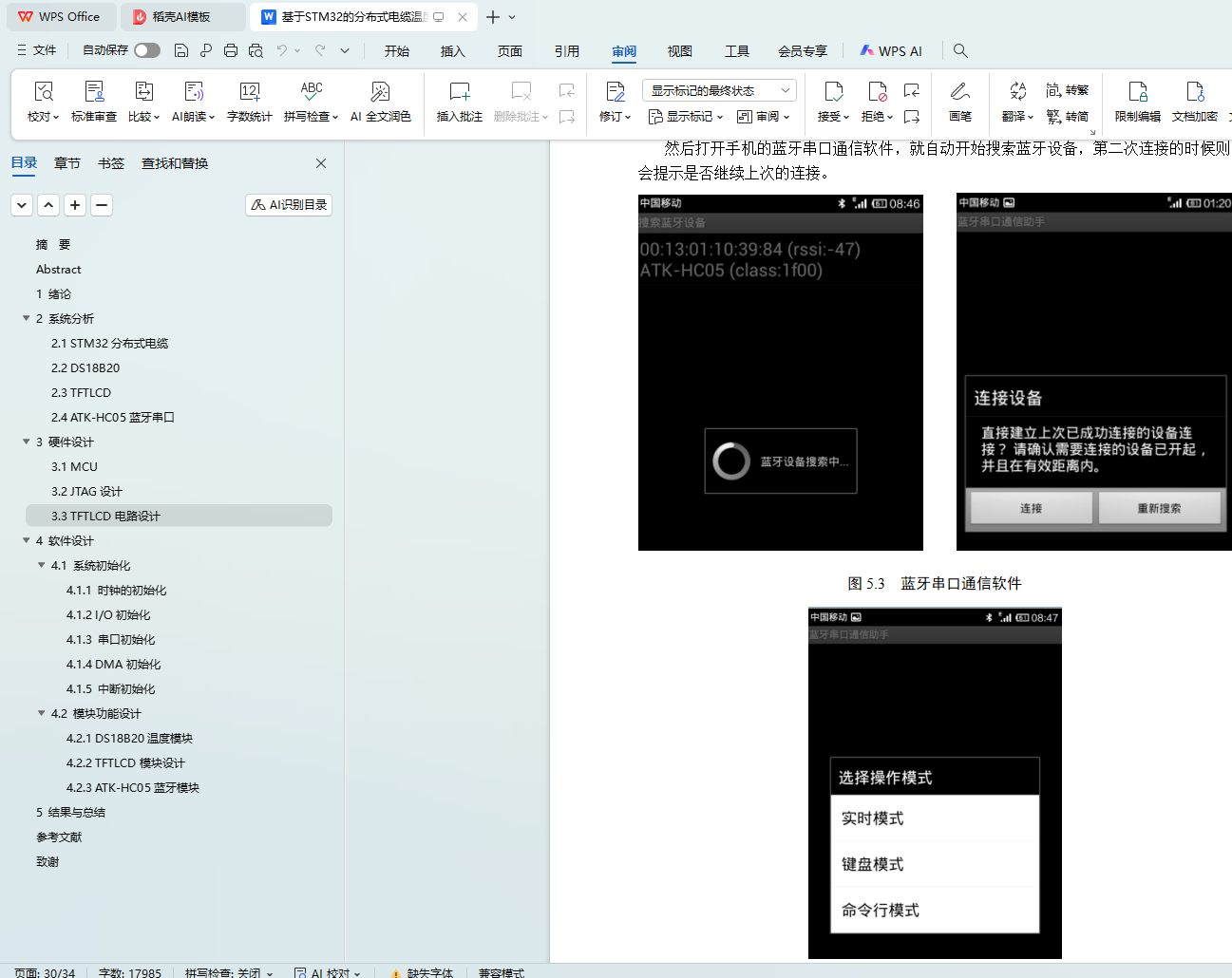Open the search magnifier icon in menu bar
The image size is (1232, 978).
tap(960, 50)
